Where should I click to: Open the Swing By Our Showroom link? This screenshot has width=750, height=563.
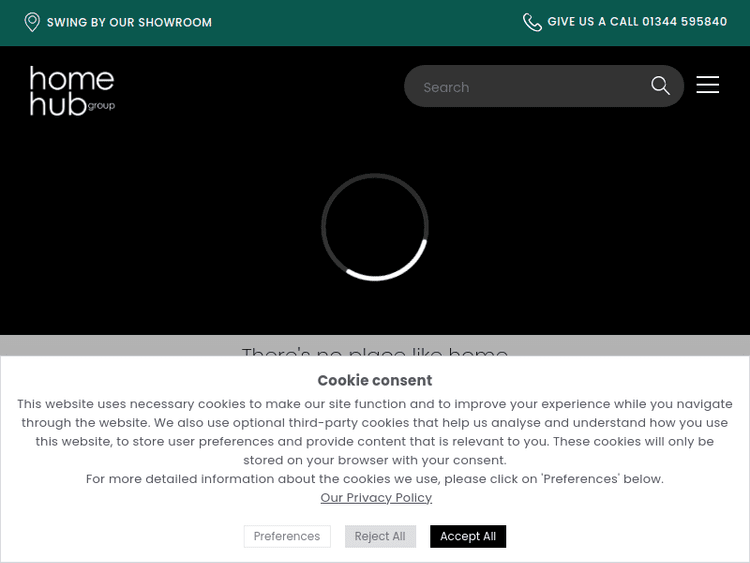coord(129,22)
